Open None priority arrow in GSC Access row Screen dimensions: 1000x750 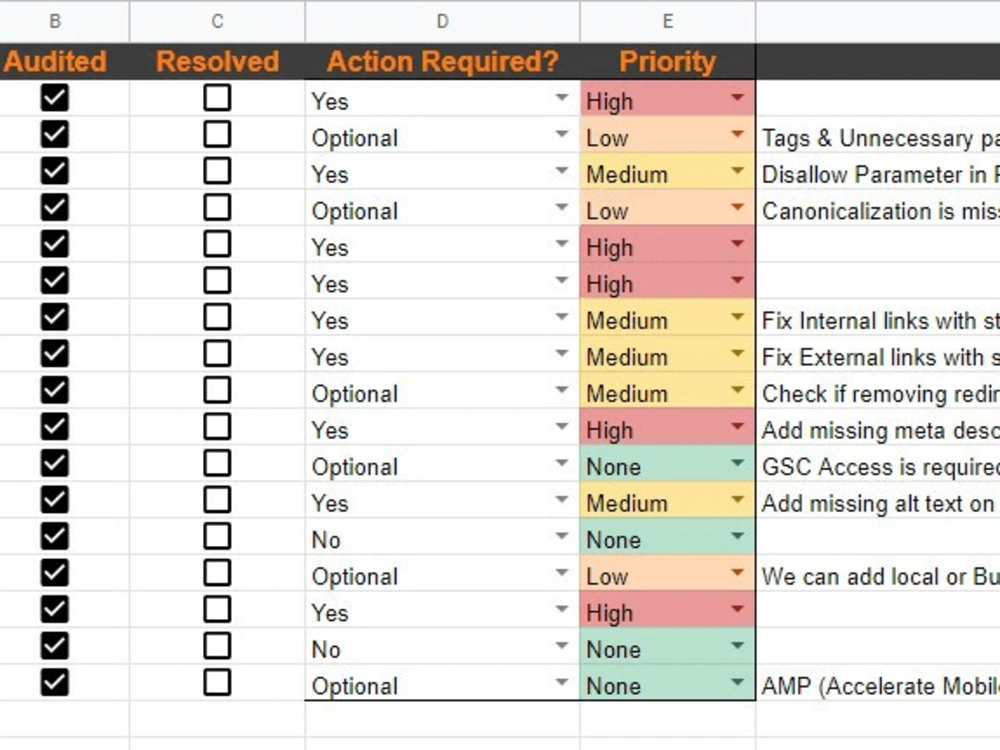tap(737, 463)
